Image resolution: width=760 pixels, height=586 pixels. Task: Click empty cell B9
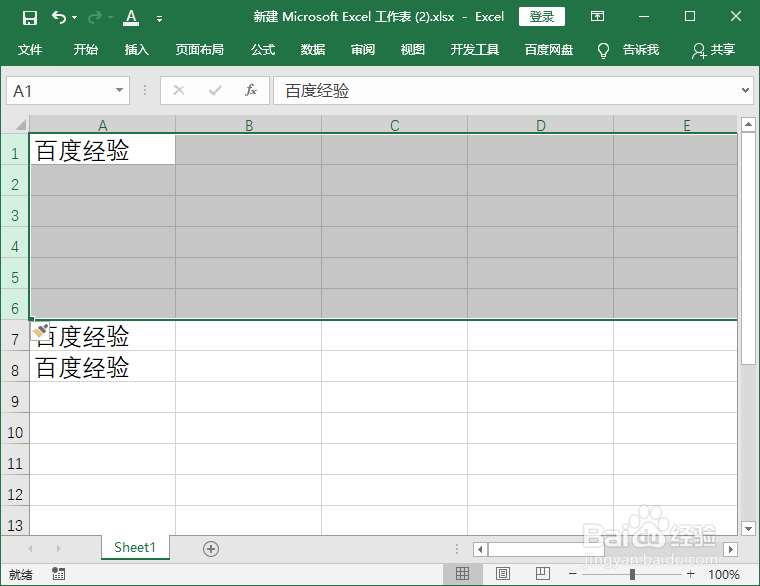249,397
